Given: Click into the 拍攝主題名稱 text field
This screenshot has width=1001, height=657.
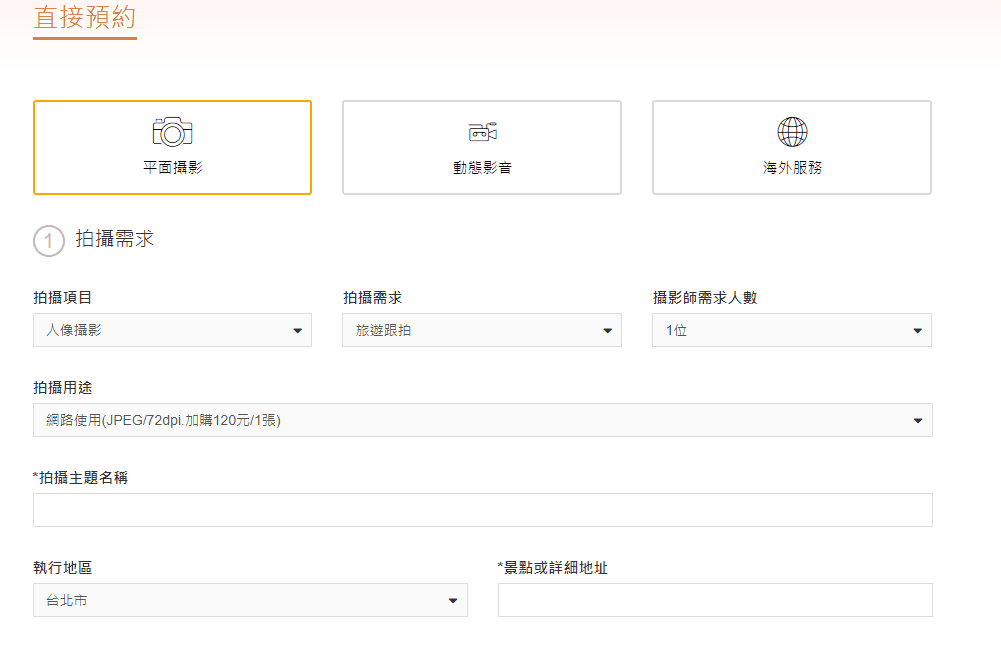Looking at the screenshot, I should tap(482, 510).
